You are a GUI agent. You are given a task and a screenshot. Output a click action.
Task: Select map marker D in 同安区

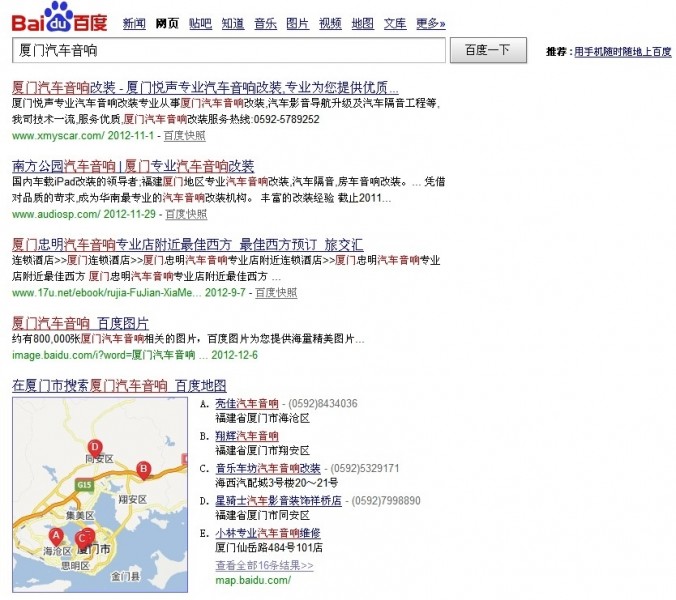coord(95,448)
